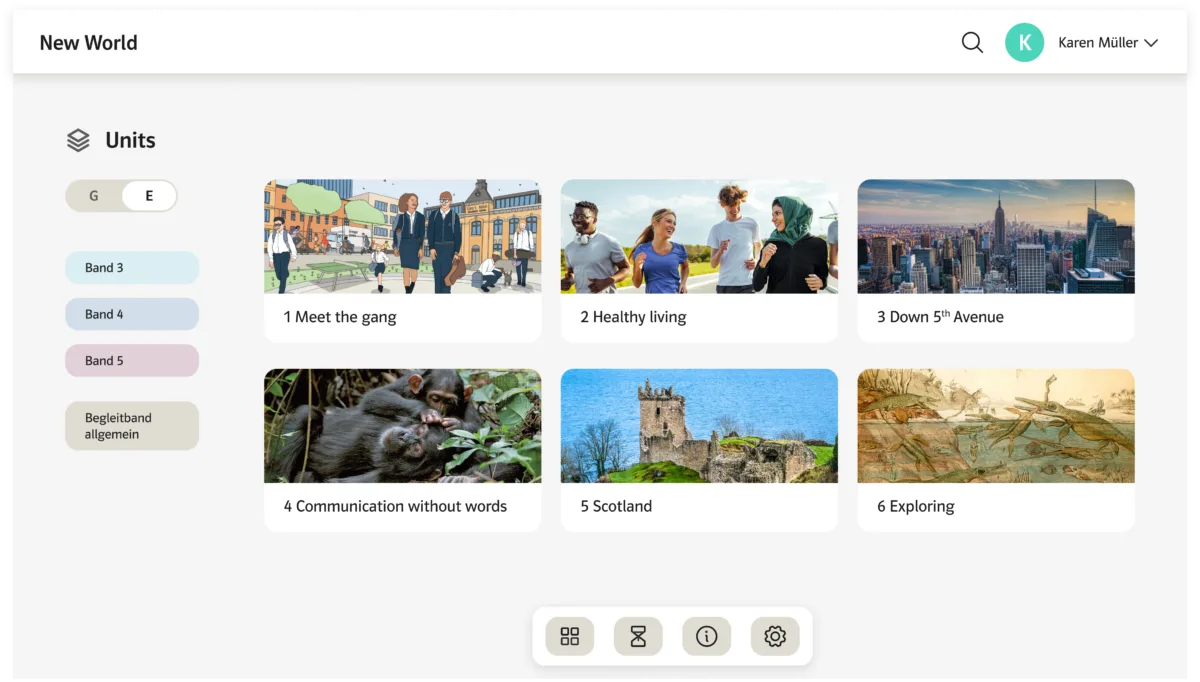Click the New World title

(89, 43)
